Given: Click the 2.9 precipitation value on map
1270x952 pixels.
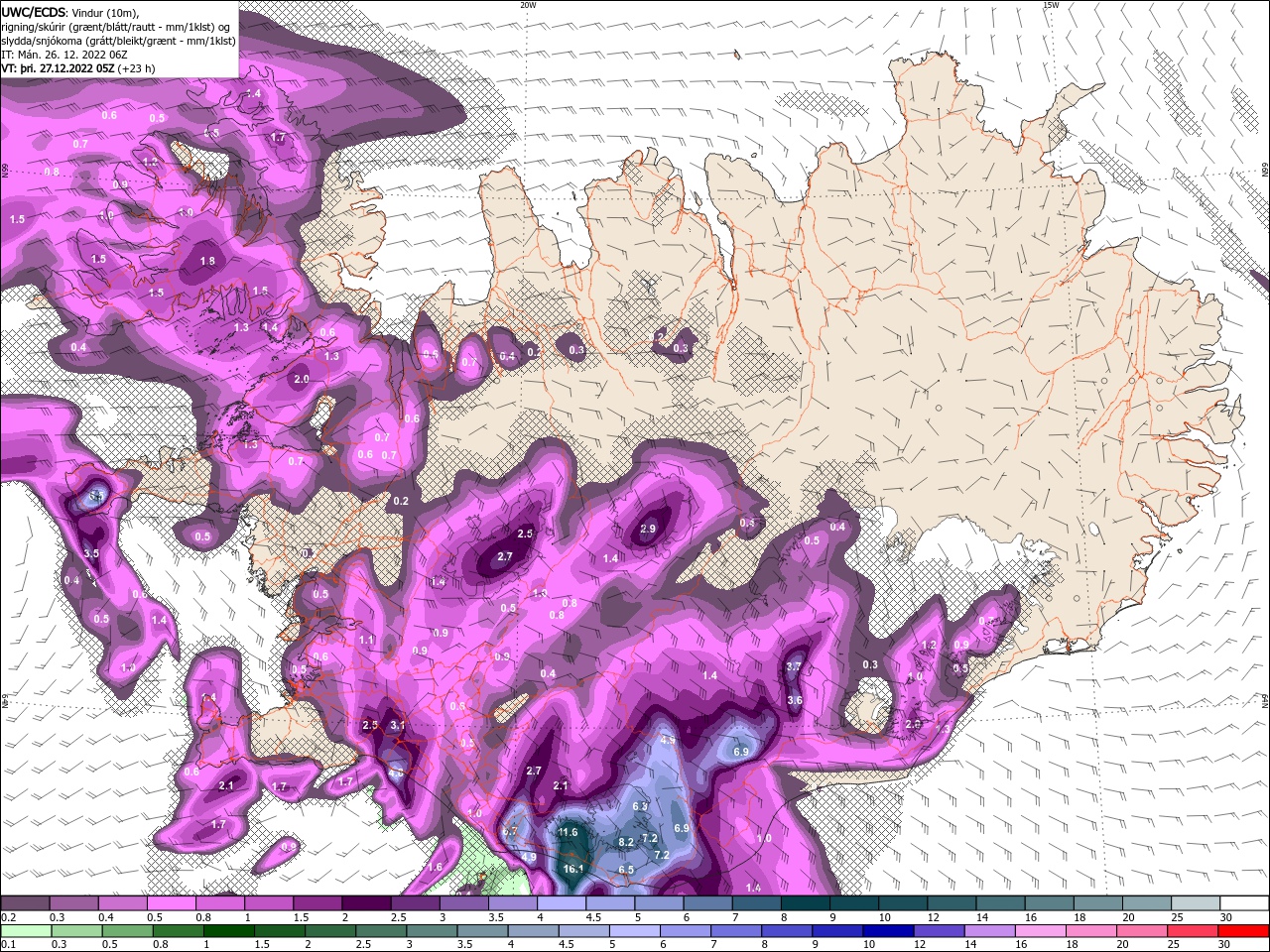Looking at the screenshot, I should tap(648, 529).
